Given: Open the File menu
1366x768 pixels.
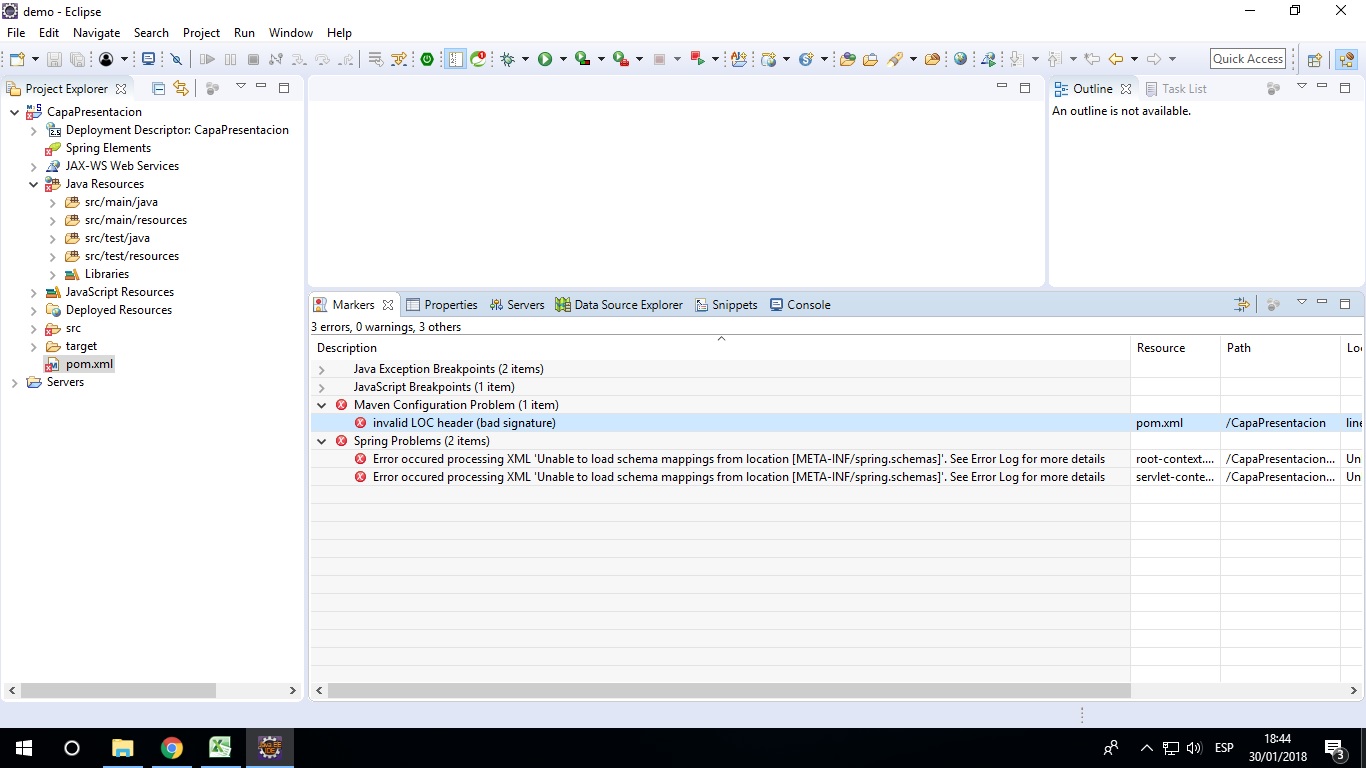Looking at the screenshot, I should click(x=16, y=33).
